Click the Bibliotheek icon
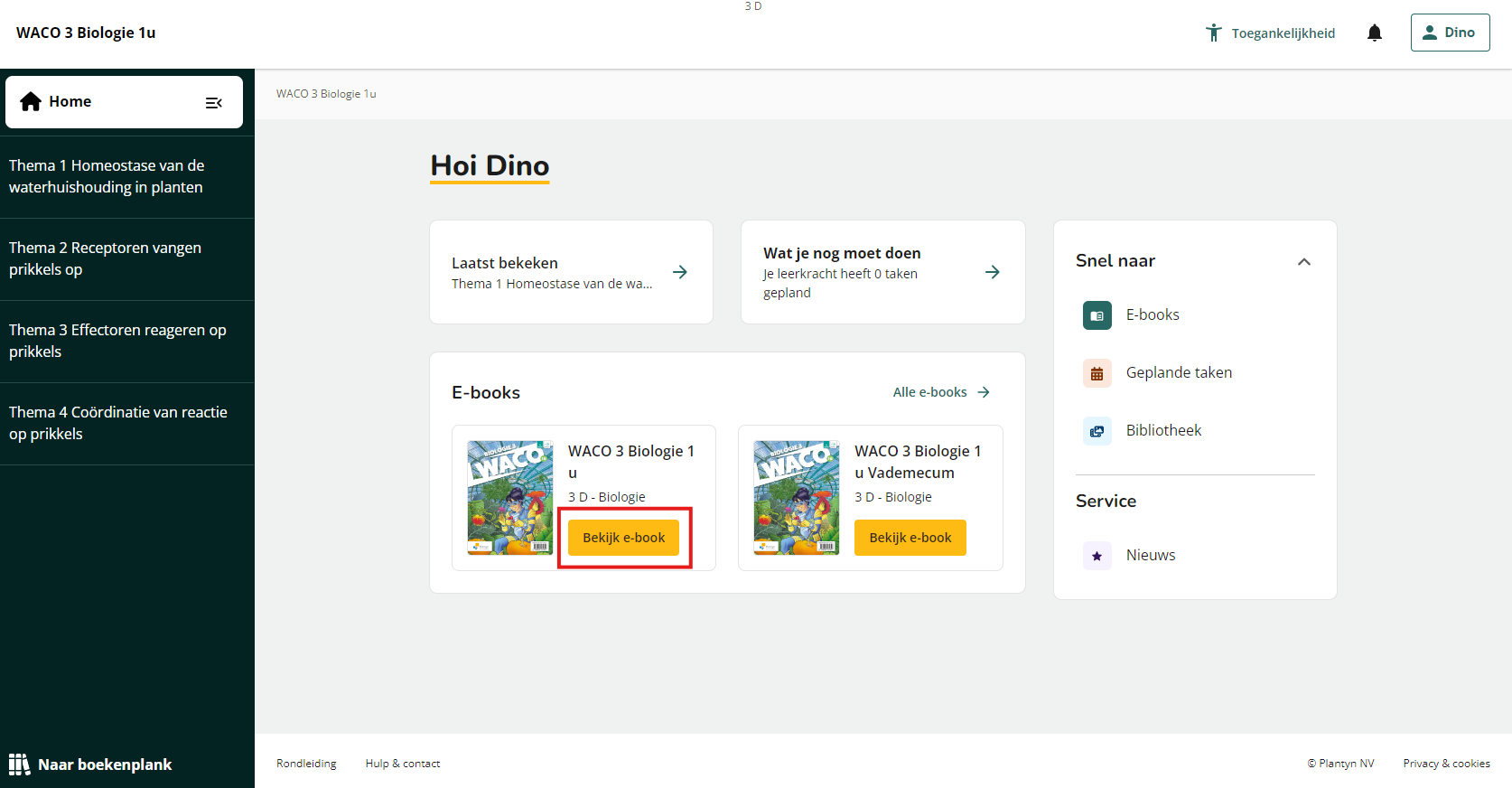The height and width of the screenshot is (788, 1512). coord(1097,431)
